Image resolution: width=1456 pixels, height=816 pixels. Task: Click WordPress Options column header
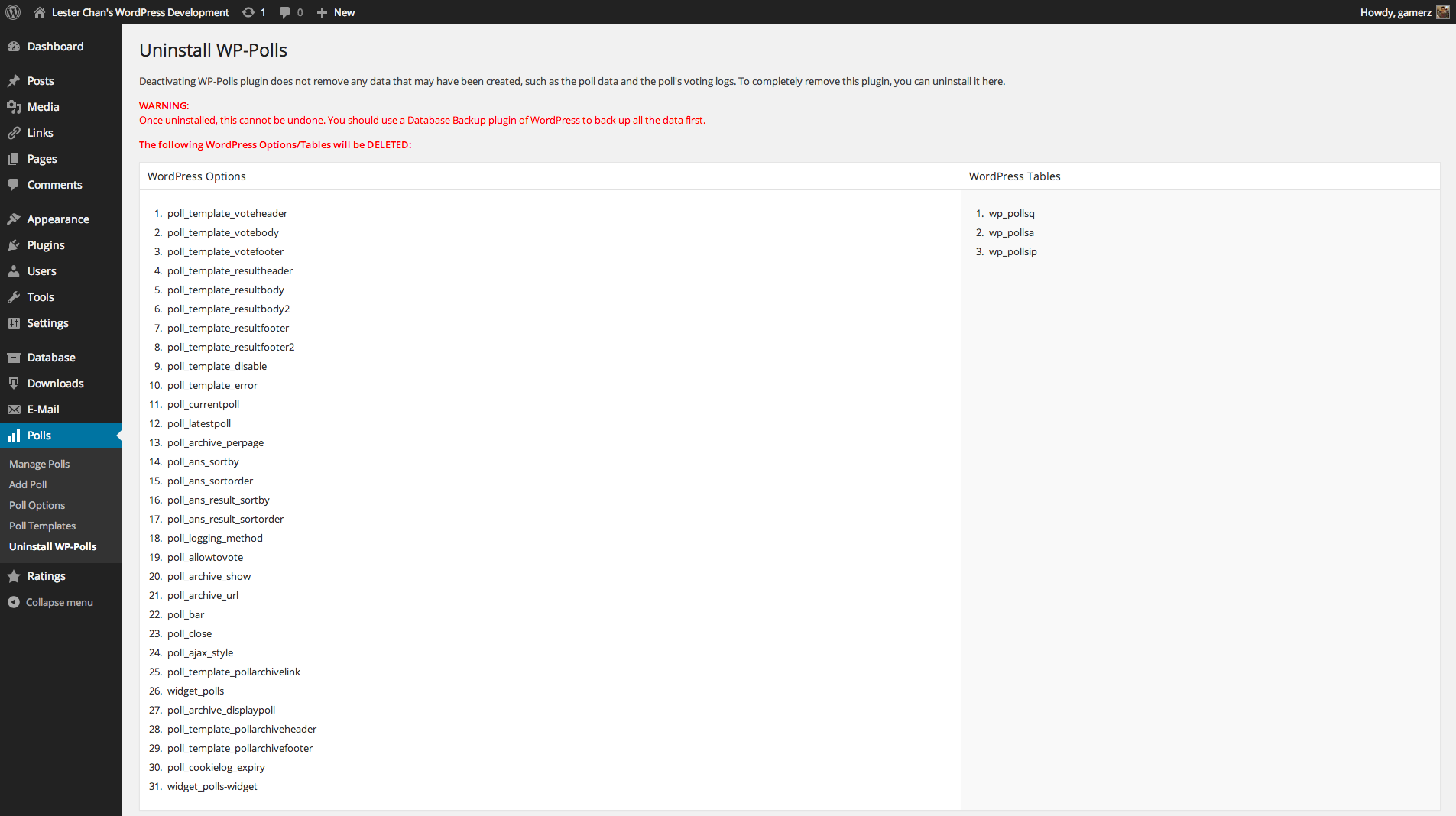pyautogui.click(x=196, y=176)
